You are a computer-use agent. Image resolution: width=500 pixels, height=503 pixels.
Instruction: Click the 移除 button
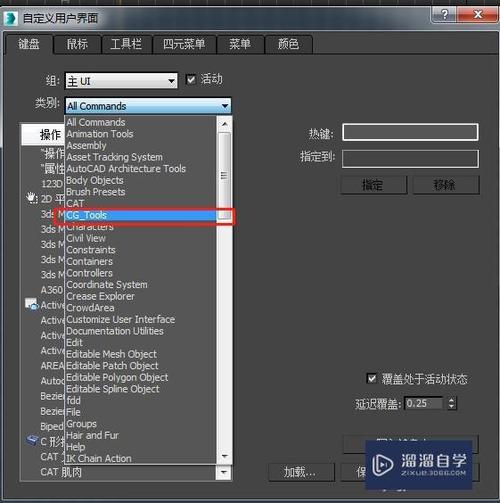coord(446,185)
